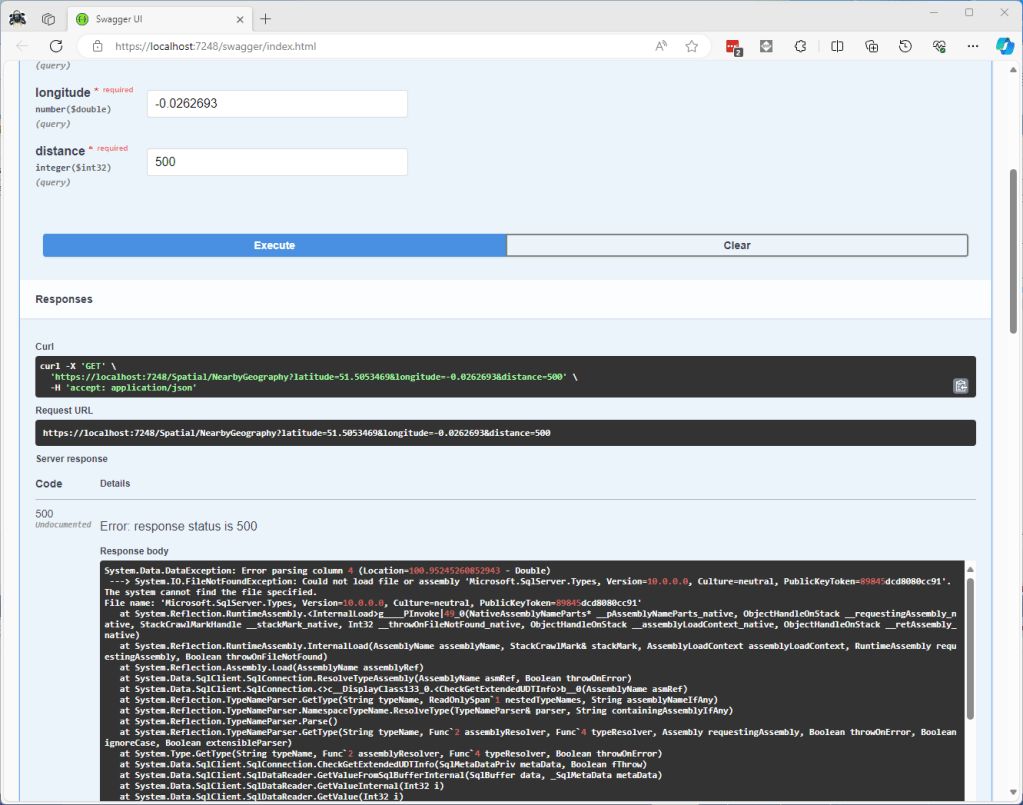Click the response body scrollbar
The height and width of the screenshot is (805, 1023).
point(969,650)
